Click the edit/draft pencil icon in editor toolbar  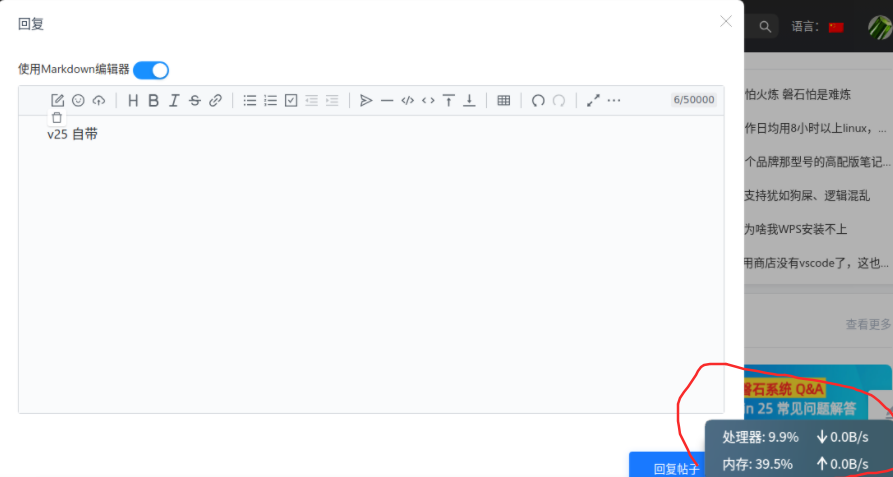click(x=58, y=101)
